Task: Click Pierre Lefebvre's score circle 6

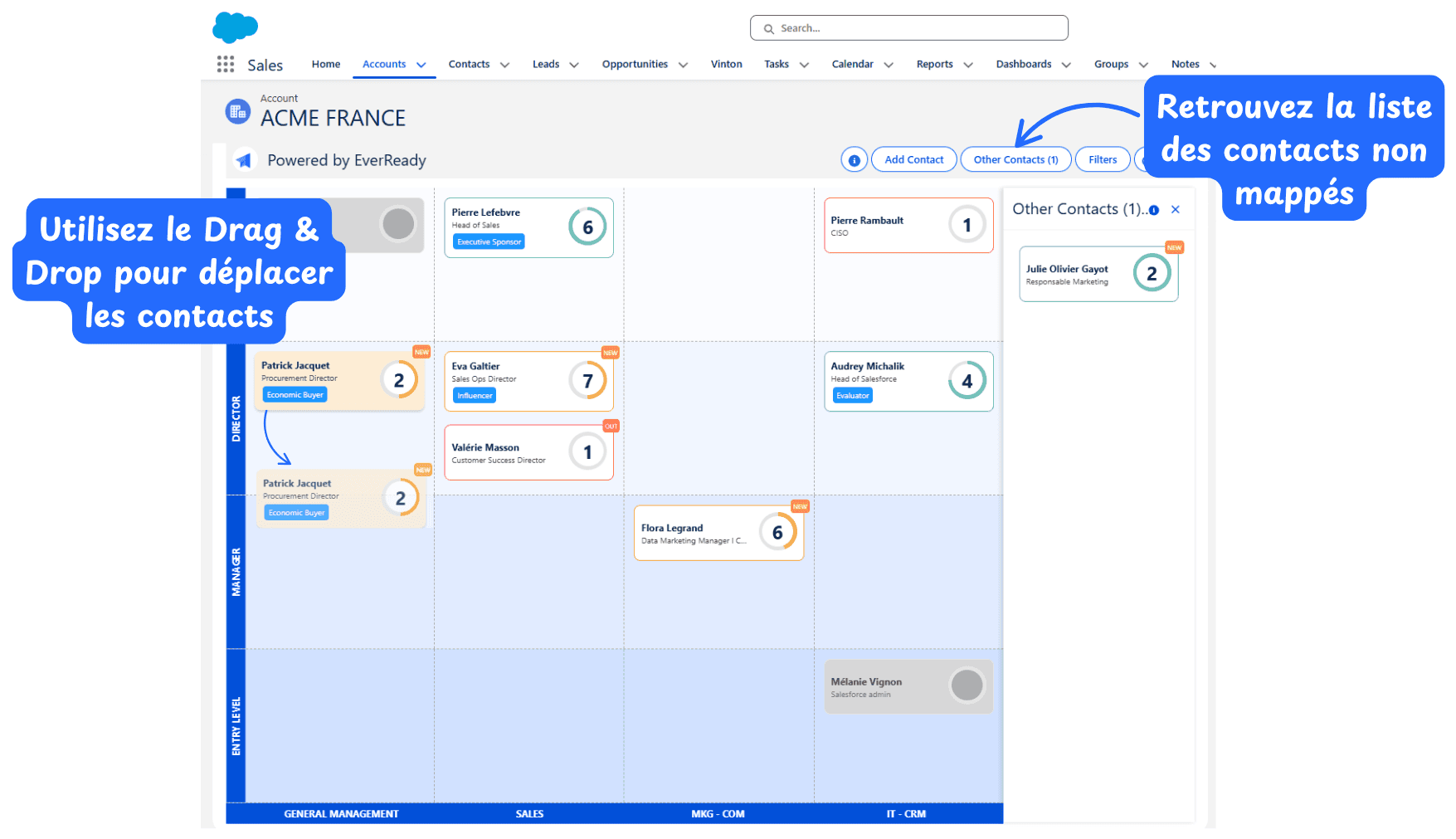Action: (587, 227)
